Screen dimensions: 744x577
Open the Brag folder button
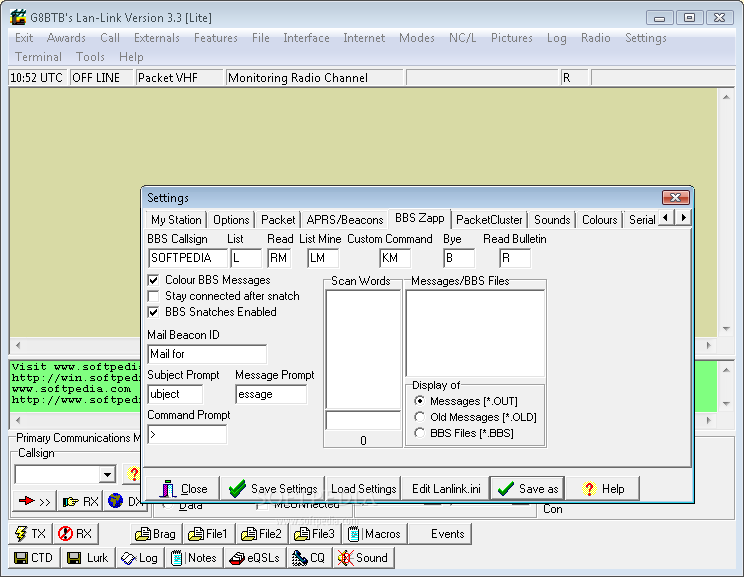coord(156,534)
